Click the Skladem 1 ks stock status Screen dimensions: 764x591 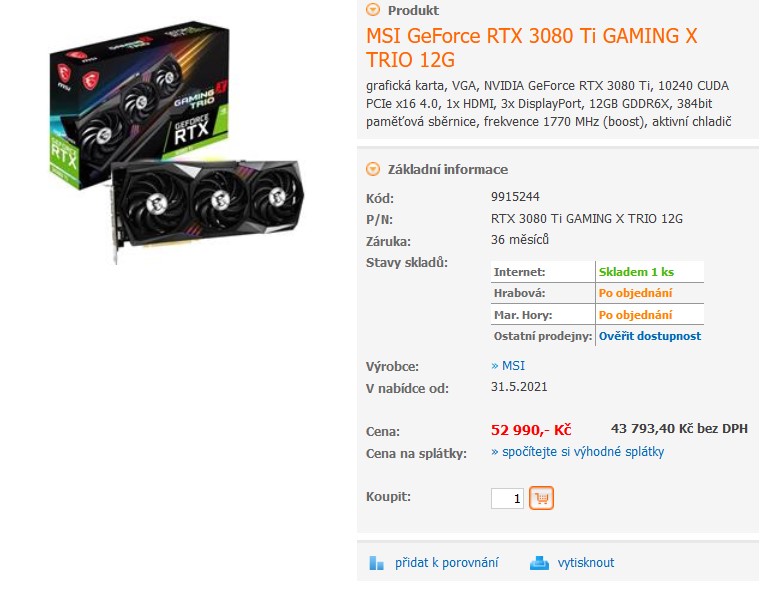click(636, 272)
